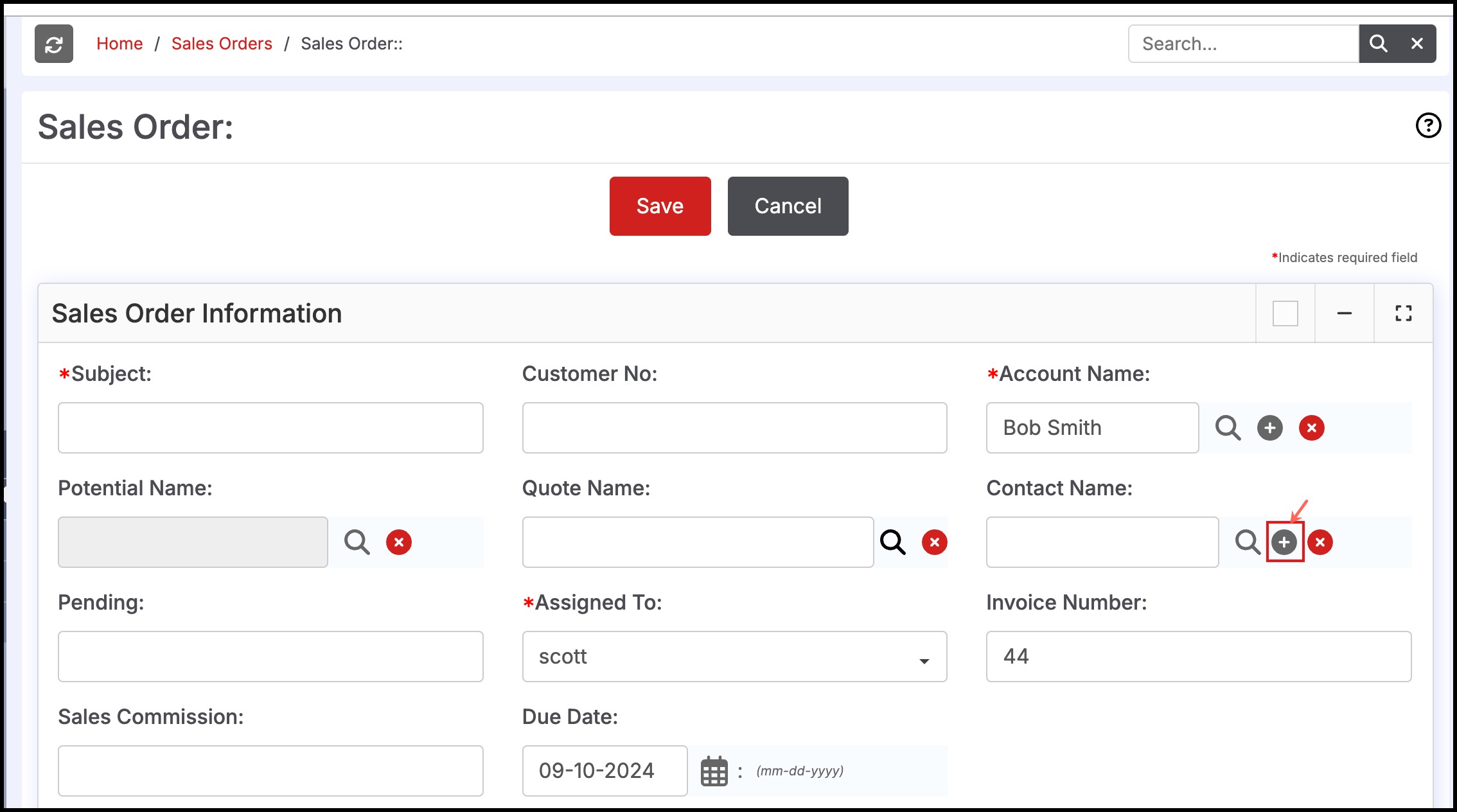Open the help question mark icon
This screenshot has height=812, width=1457.
click(x=1428, y=125)
